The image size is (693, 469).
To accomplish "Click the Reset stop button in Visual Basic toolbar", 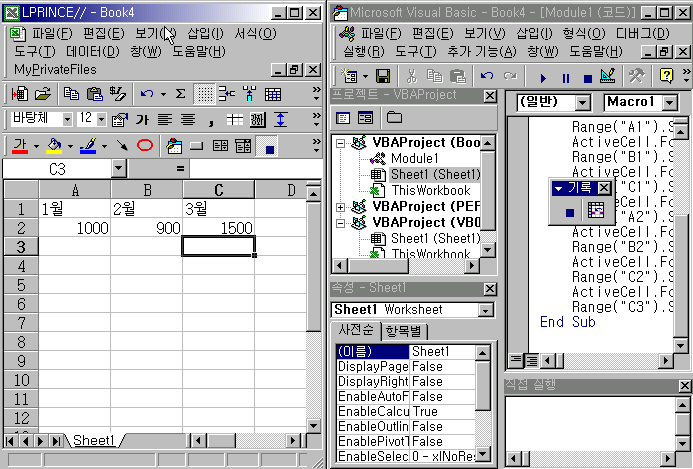I will click(x=587, y=78).
